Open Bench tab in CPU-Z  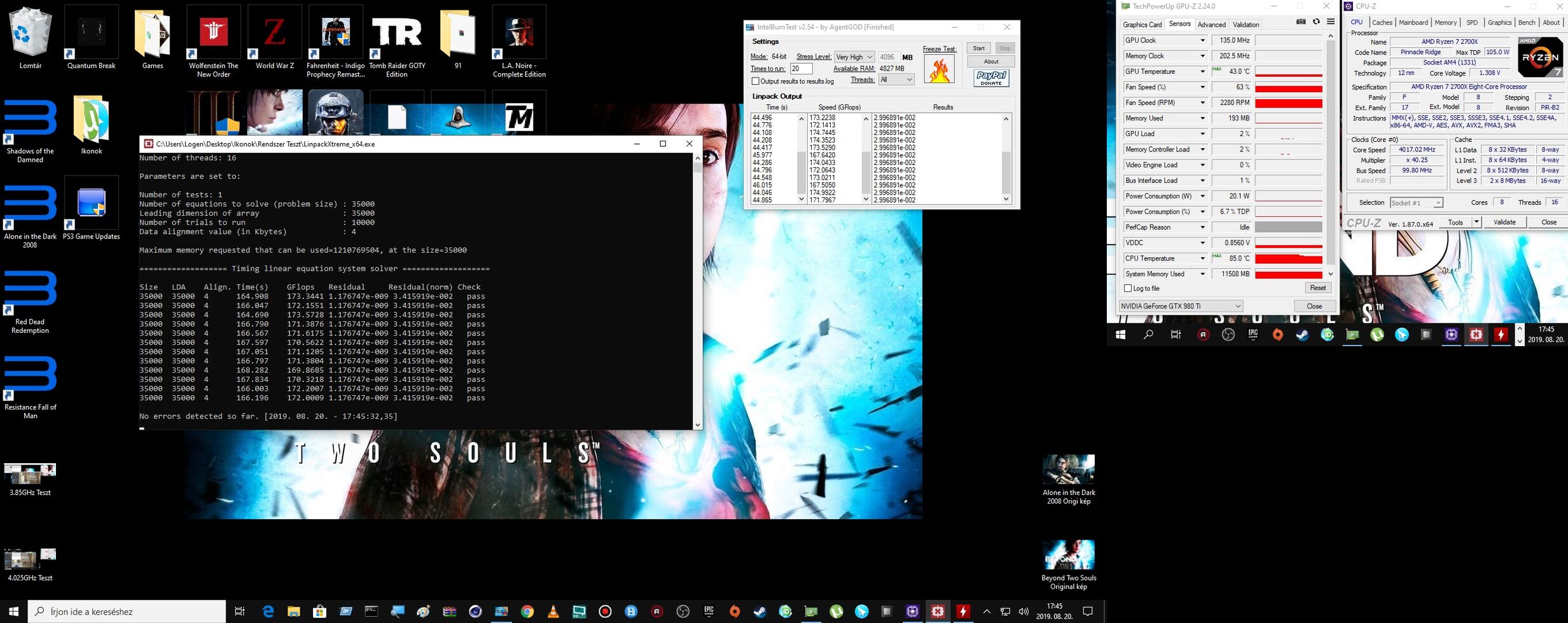click(1526, 22)
